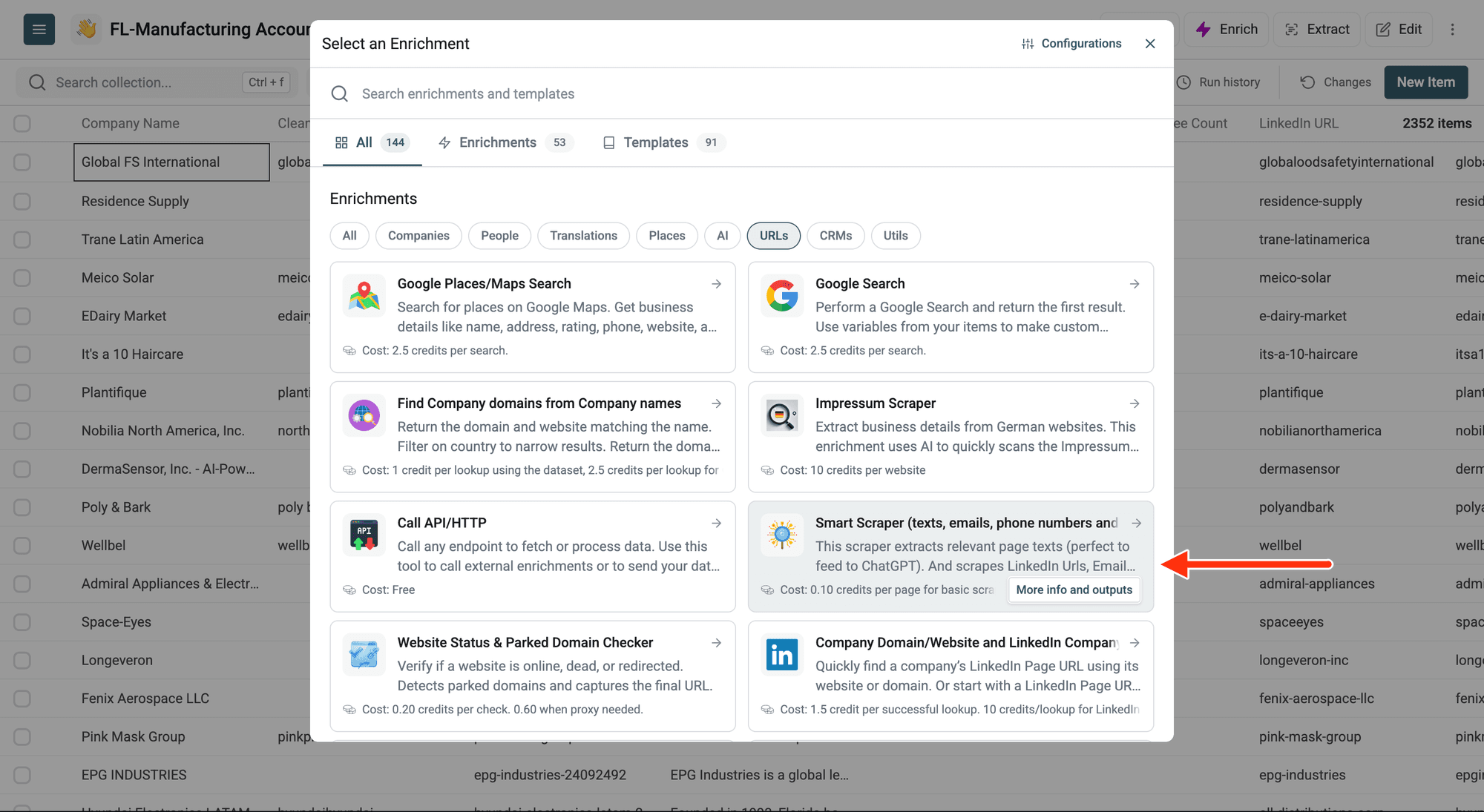The width and height of the screenshot is (1484, 812).
Task: Open the hamburger menu in the header
Action: pyautogui.click(x=39, y=30)
